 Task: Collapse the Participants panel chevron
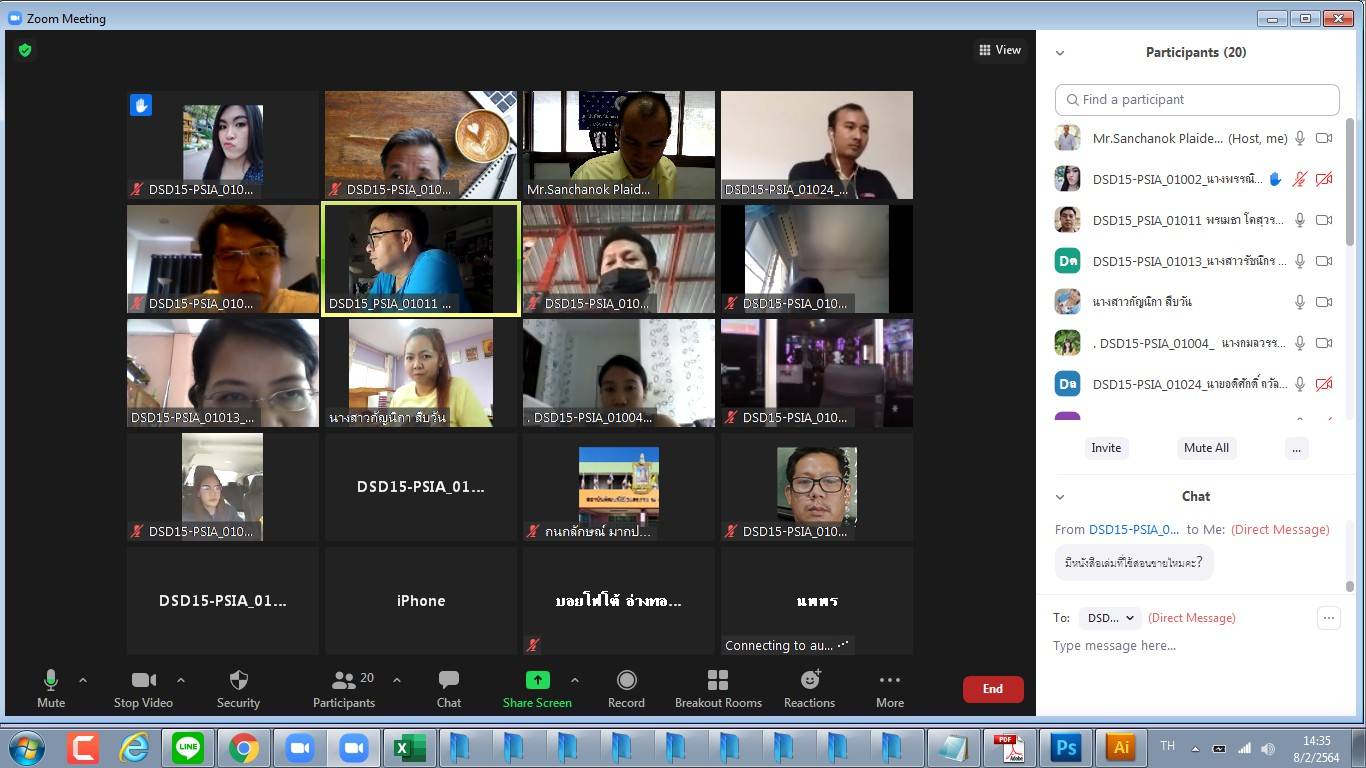coord(1060,53)
